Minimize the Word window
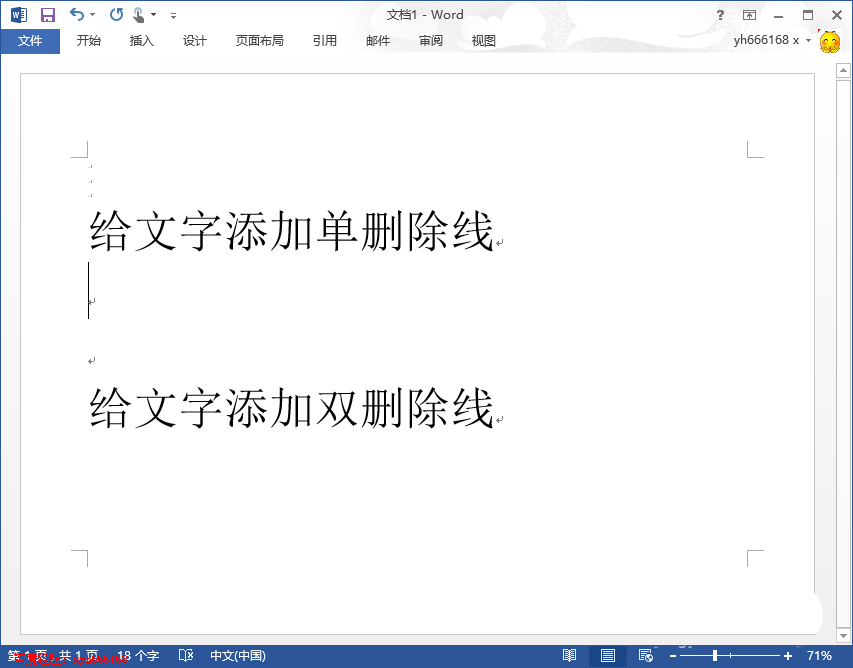 point(779,15)
